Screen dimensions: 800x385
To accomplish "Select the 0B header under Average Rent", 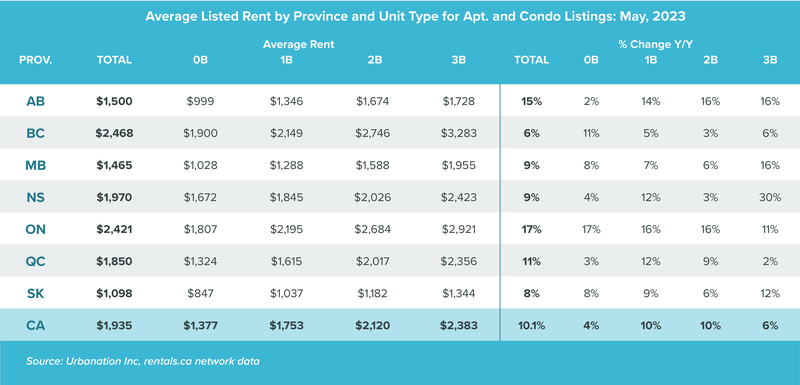I will pos(201,60).
